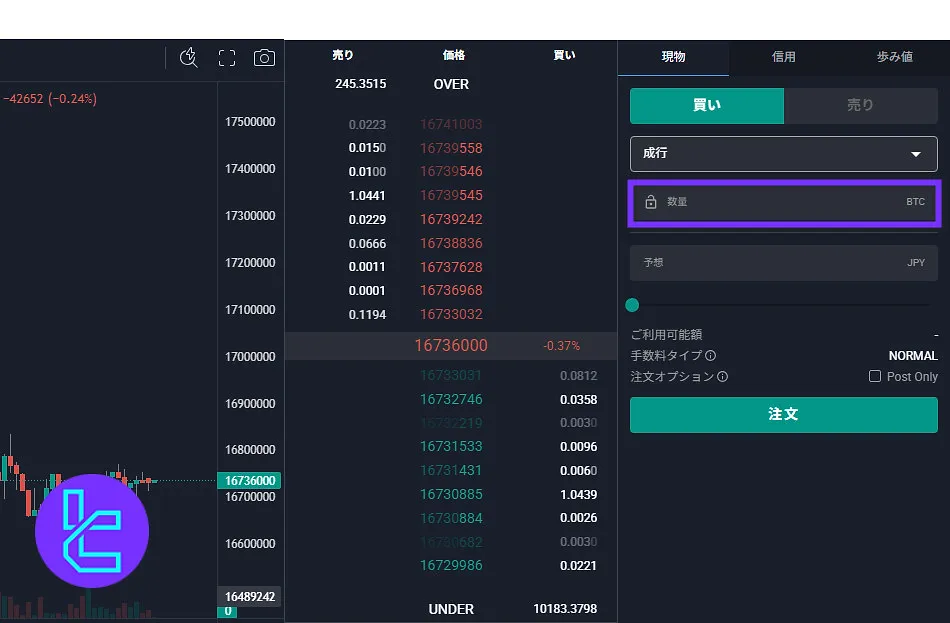The image size is (950, 623).
Task: Click info icon beside 注文オプション
Action: point(722,377)
